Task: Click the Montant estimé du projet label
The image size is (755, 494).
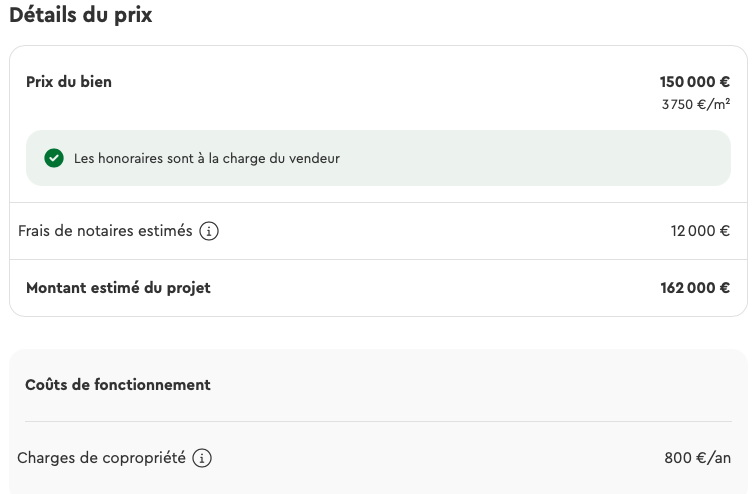Action: [x=118, y=288]
